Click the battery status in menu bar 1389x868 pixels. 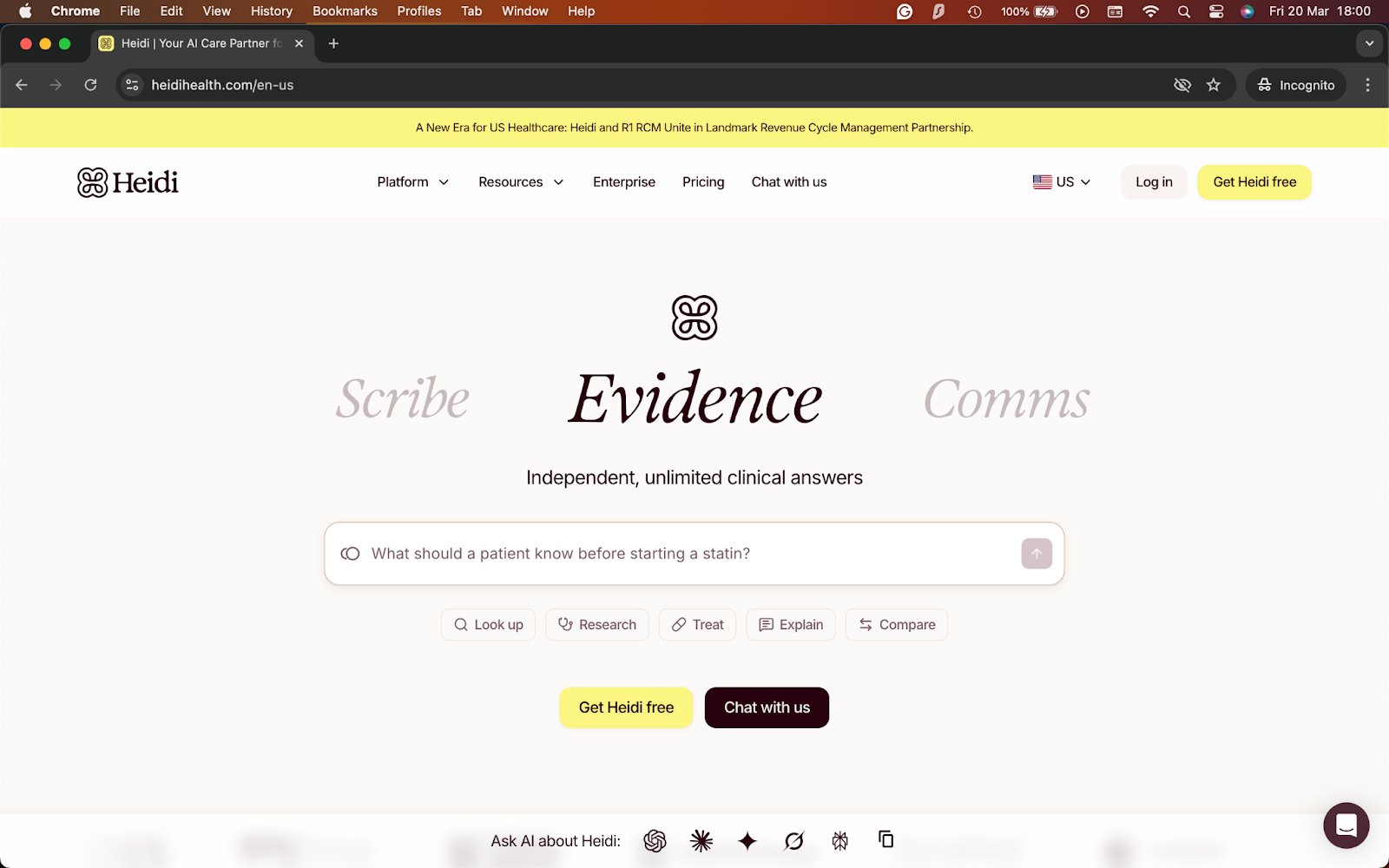tap(1029, 11)
